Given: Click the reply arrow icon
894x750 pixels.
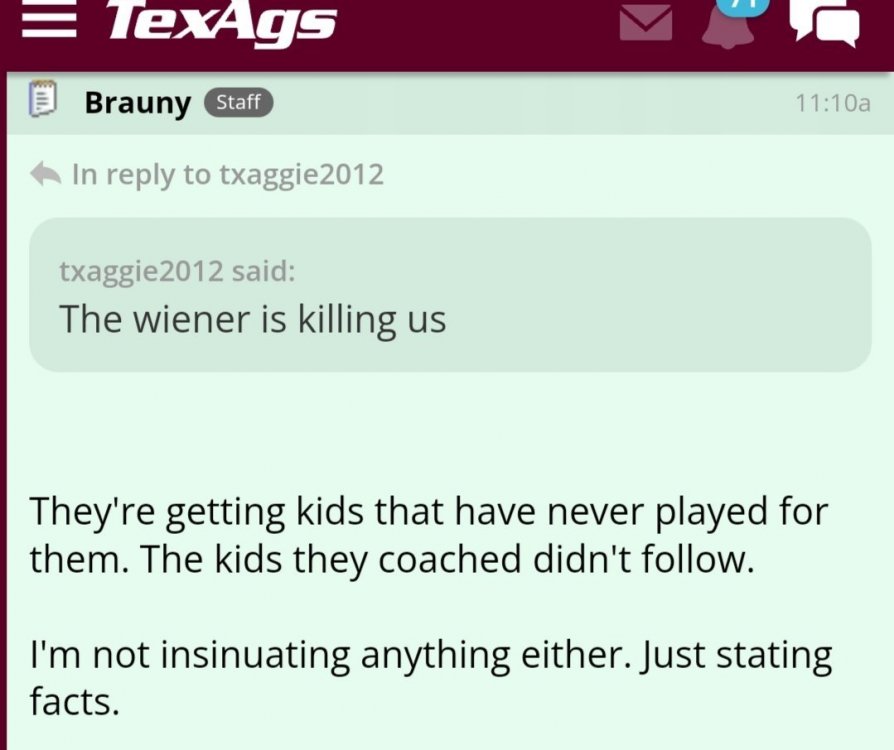Looking at the screenshot, I should pos(46,174).
